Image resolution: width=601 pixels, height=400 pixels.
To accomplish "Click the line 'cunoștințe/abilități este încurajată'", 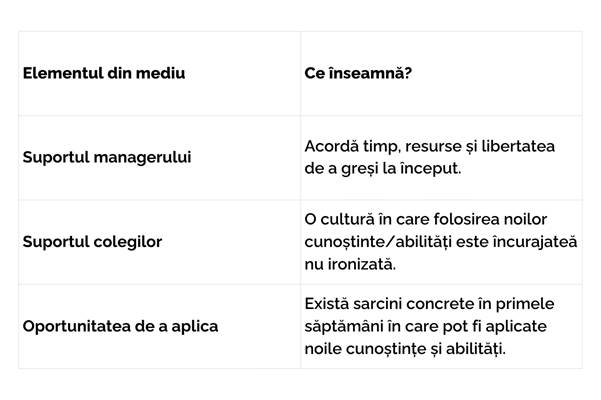I will coord(441,242).
